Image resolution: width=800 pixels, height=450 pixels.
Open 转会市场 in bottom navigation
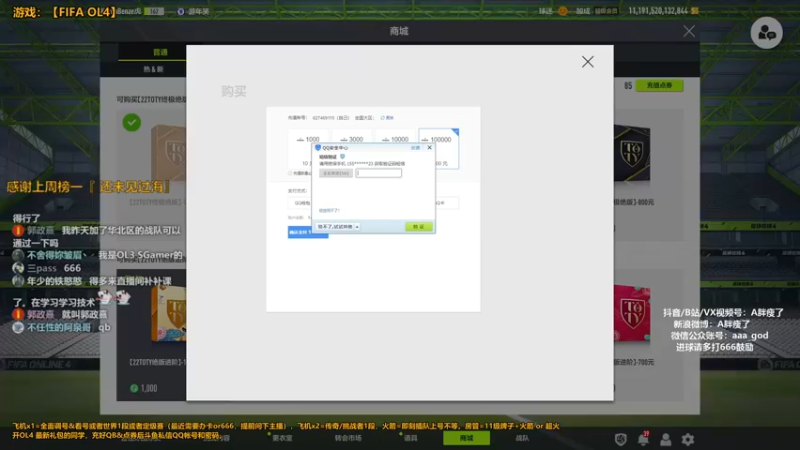(x=348, y=438)
